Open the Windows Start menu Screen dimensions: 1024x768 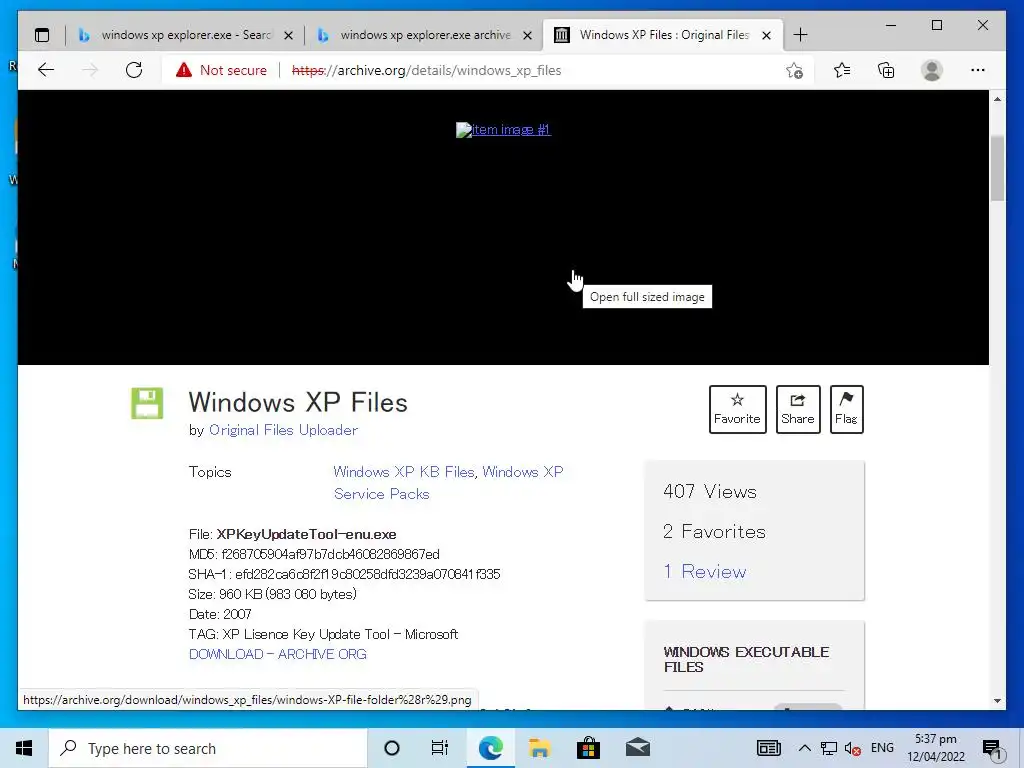(24, 748)
